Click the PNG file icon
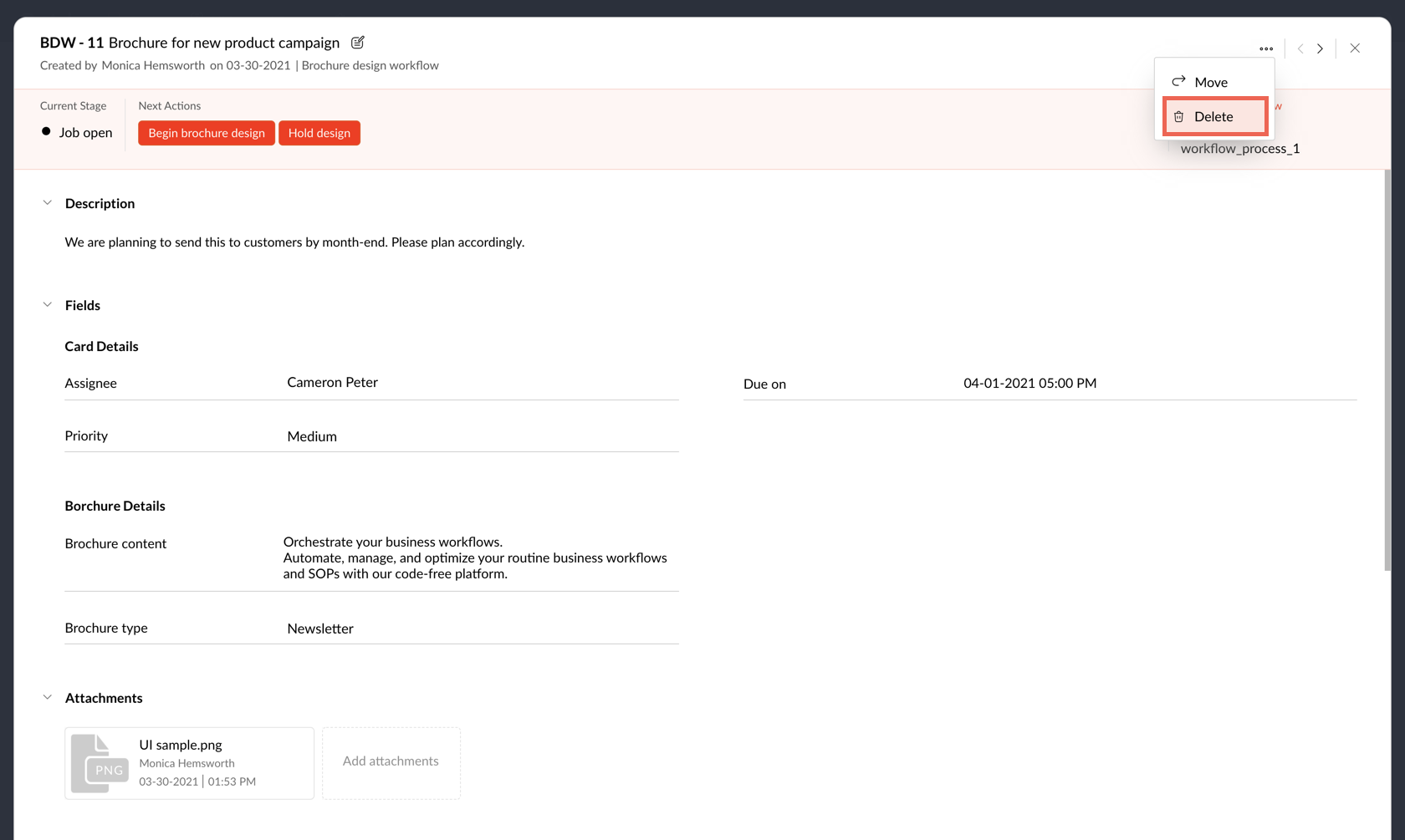 pyautogui.click(x=100, y=763)
